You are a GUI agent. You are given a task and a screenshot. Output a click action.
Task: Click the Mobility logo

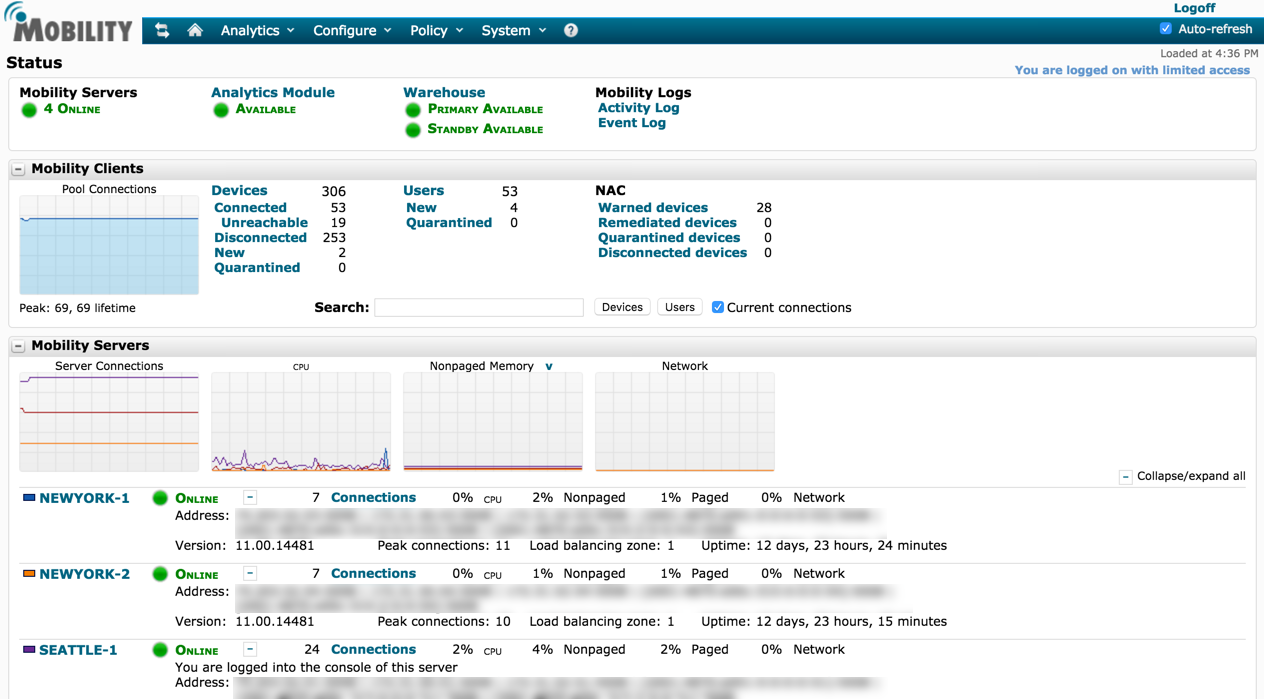point(68,25)
